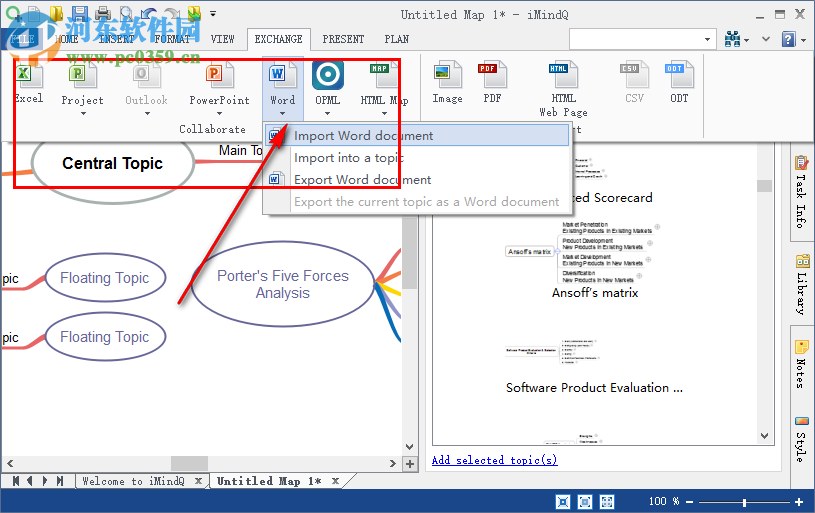Zoom out with the minus button

click(690, 502)
